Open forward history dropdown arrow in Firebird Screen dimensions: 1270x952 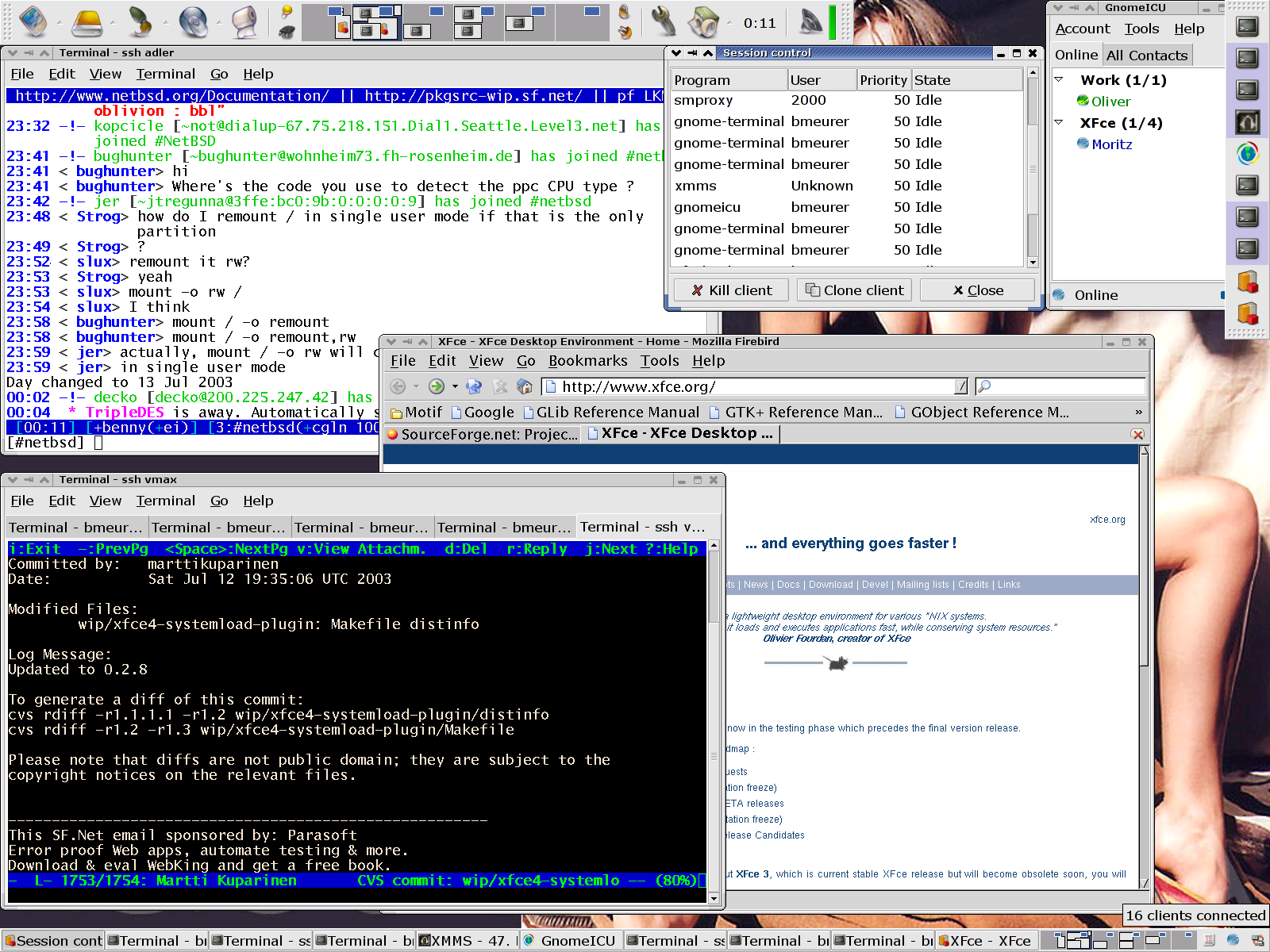tap(455, 386)
